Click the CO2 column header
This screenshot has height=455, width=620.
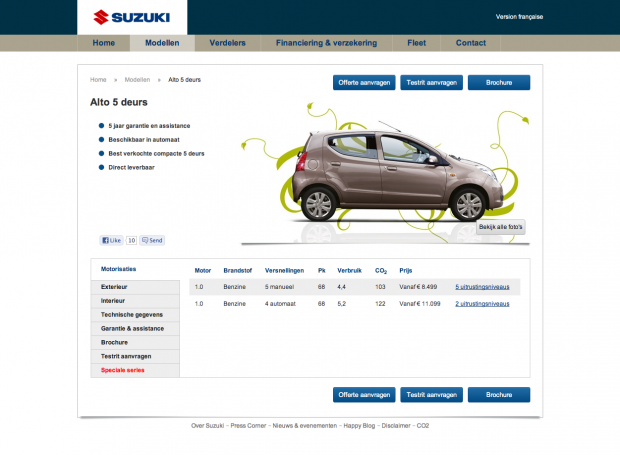[381, 271]
